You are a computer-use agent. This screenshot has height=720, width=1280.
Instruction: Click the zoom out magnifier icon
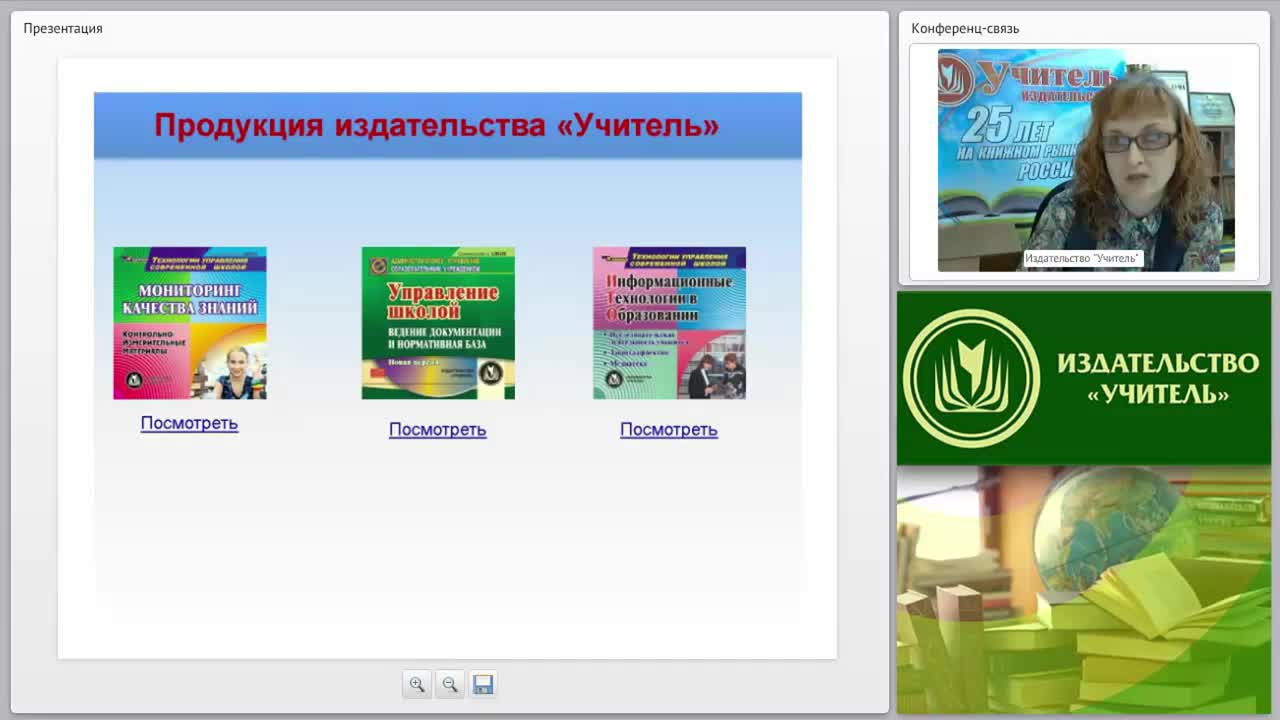[x=450, y=684]
